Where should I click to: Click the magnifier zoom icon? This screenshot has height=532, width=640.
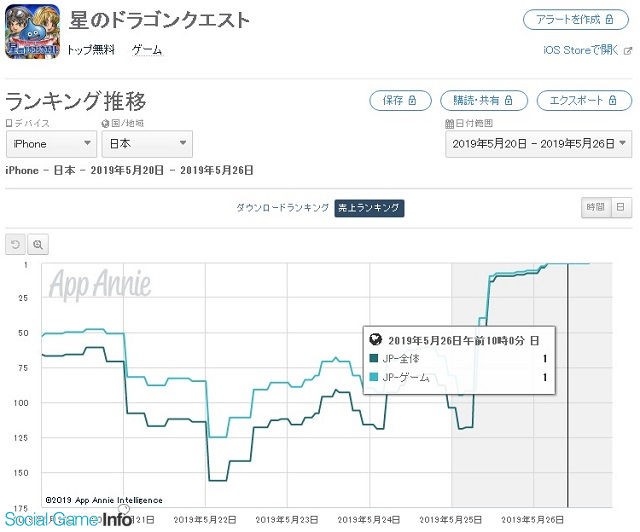click(x=38, y=244)
